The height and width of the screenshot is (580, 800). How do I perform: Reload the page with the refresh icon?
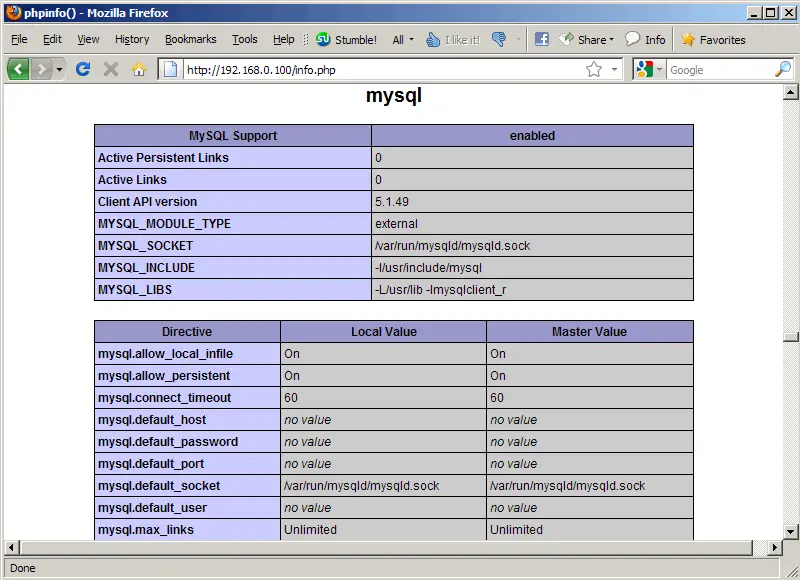[x=84, y=69]
